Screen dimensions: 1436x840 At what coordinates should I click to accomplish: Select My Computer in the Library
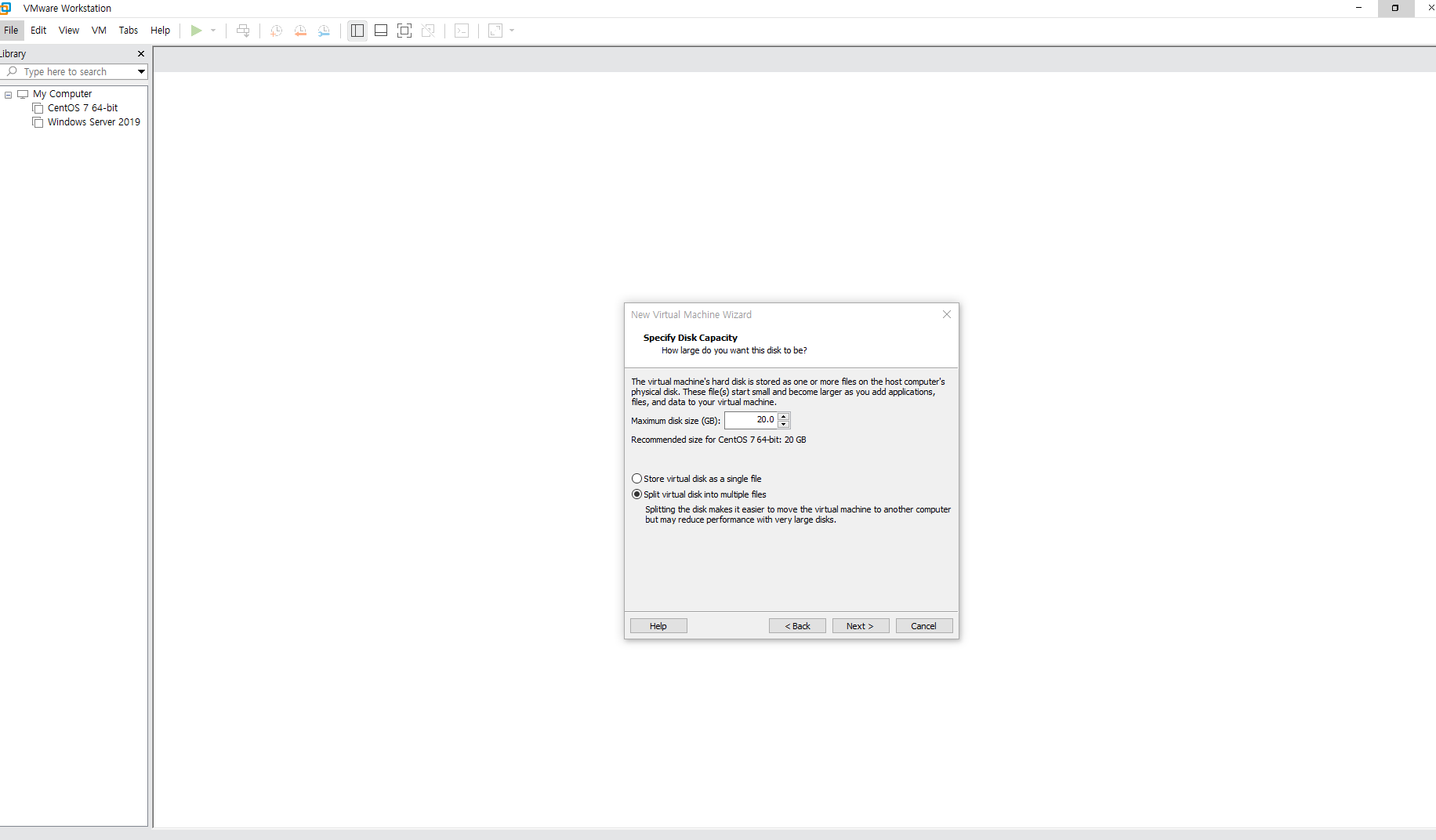62,94
